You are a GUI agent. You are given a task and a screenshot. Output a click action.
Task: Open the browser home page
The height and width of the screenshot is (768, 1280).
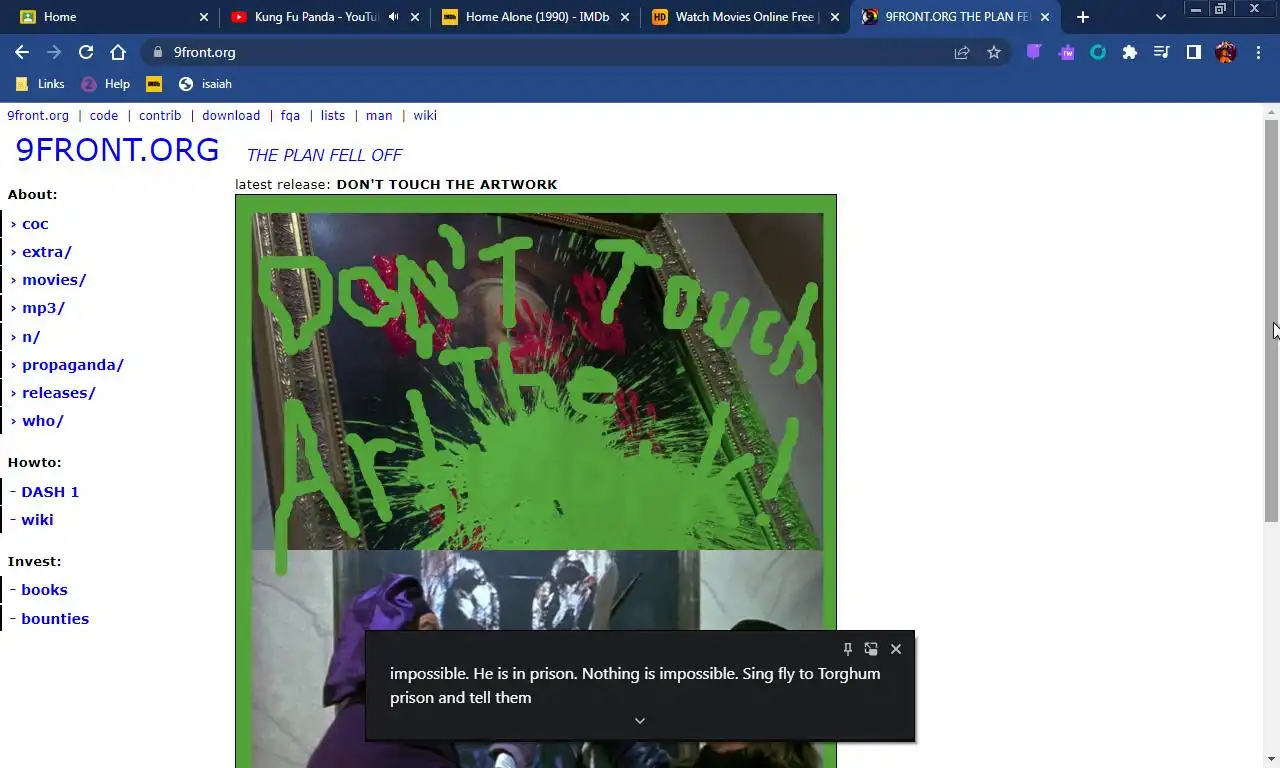click(x=118, y=52)
